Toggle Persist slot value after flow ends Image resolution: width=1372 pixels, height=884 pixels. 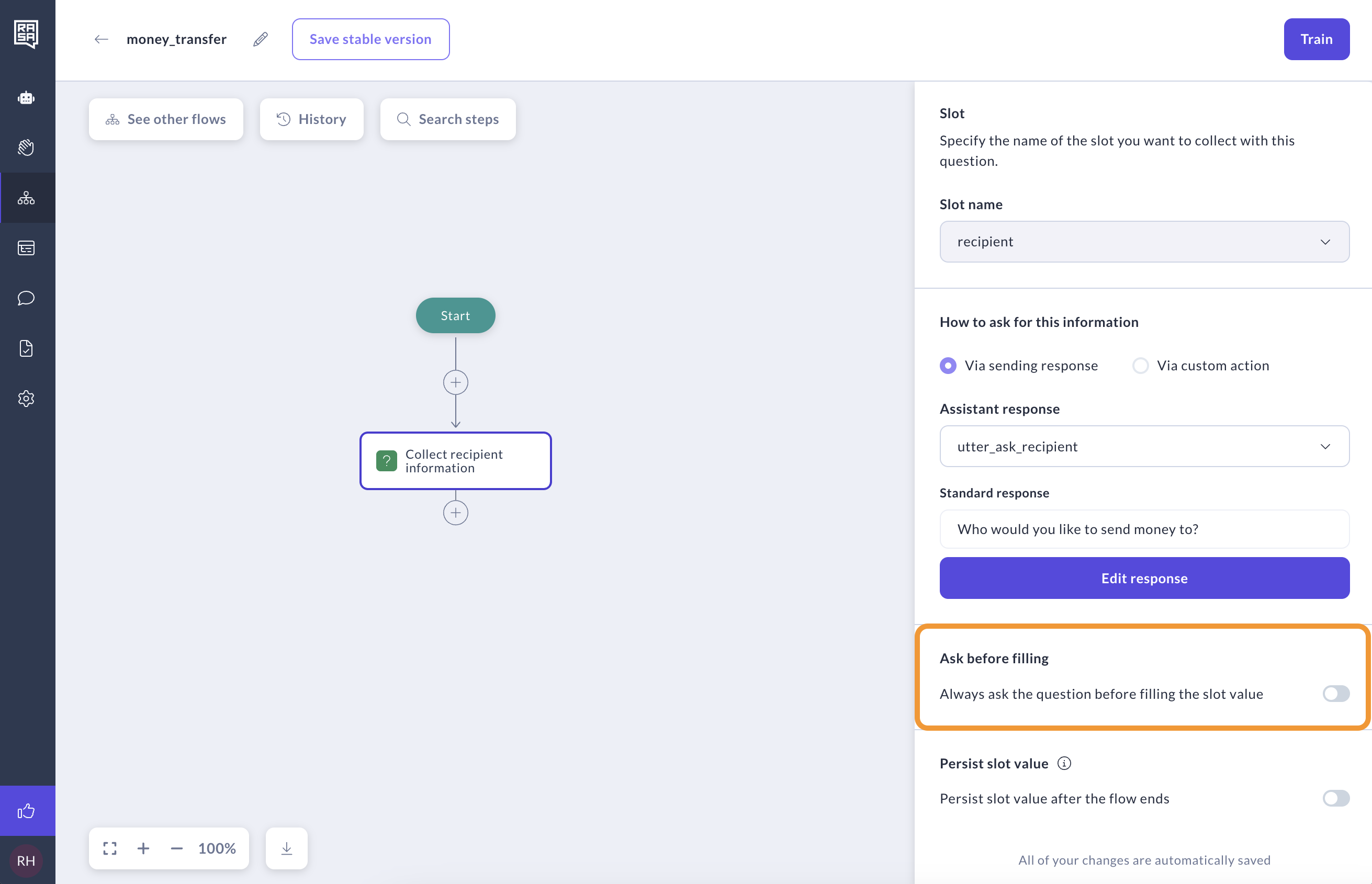[1335, 798]
